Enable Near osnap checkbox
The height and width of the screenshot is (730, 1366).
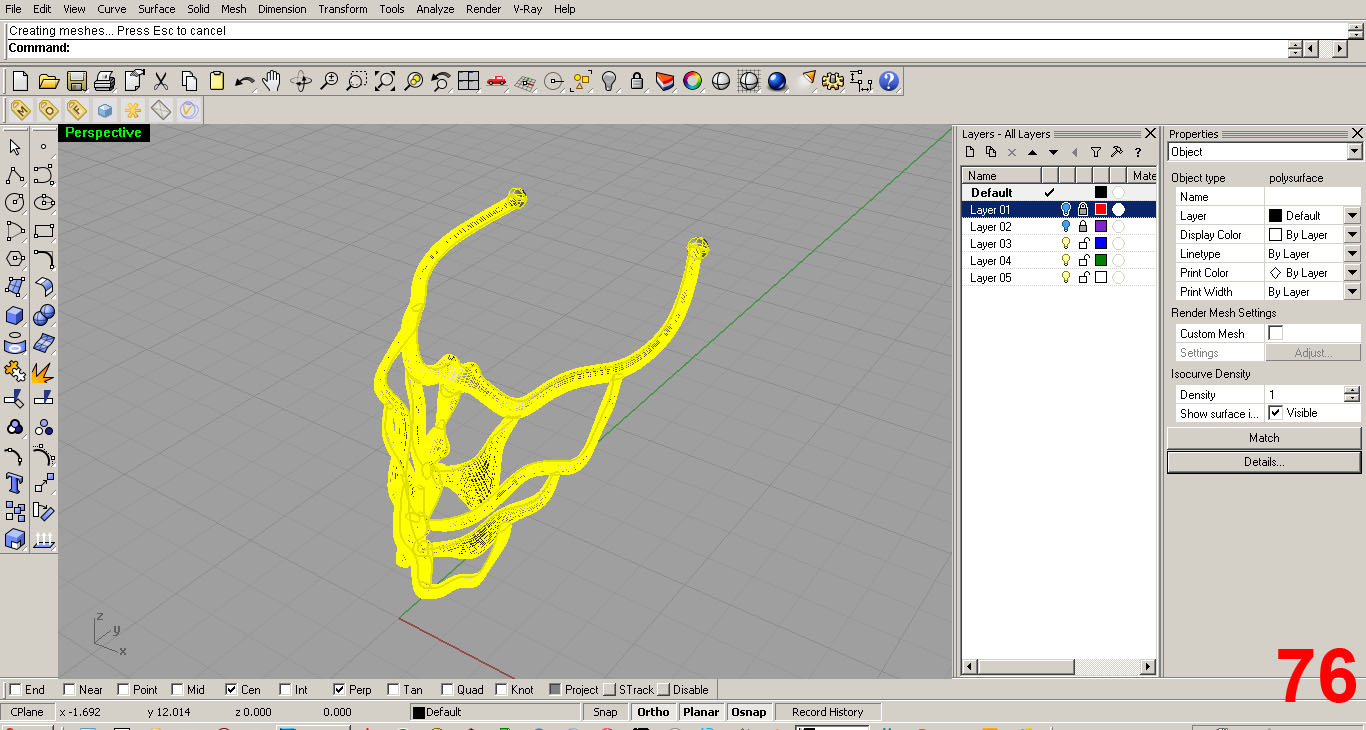[69, 689]
